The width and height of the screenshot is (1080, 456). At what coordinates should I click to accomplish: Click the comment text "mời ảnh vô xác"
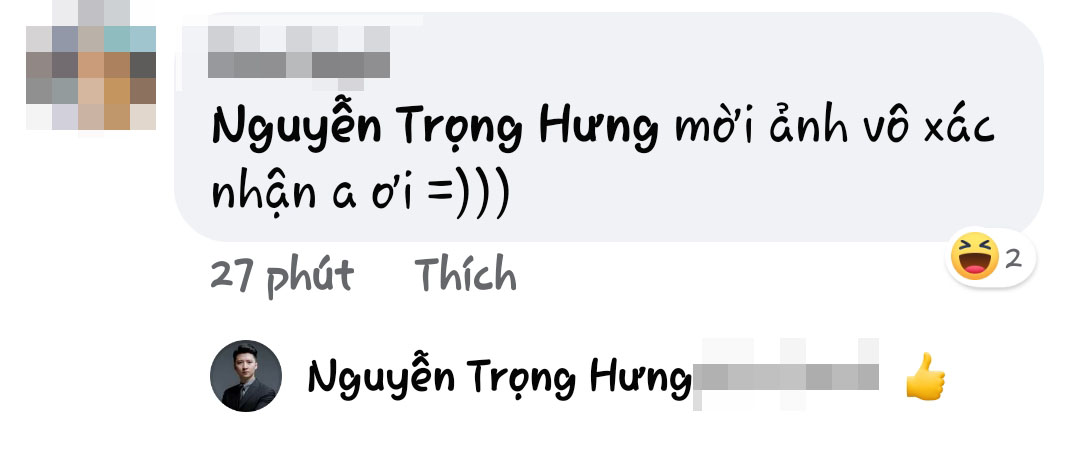tap(834, 127)
